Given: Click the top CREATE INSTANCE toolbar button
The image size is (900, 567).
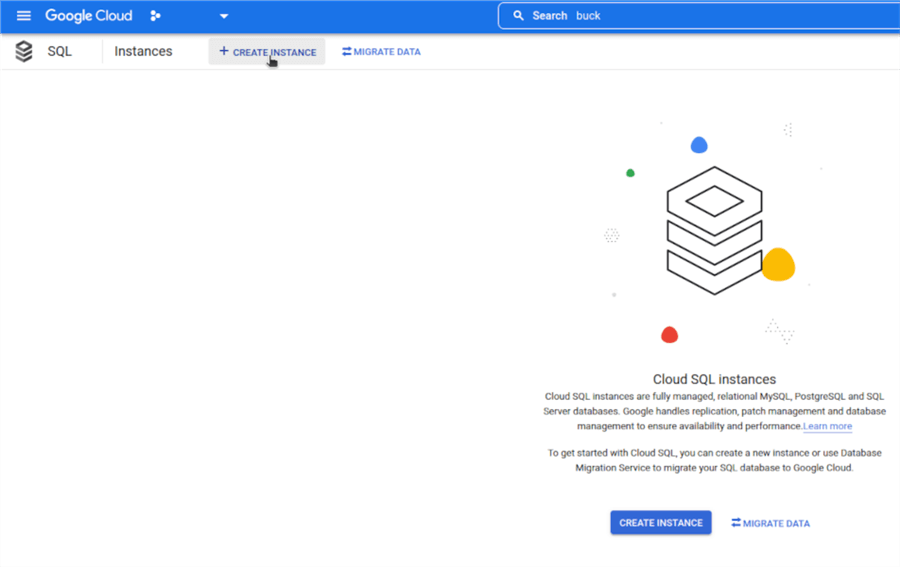Looking at the screenshot, I should tap(267, 52).
